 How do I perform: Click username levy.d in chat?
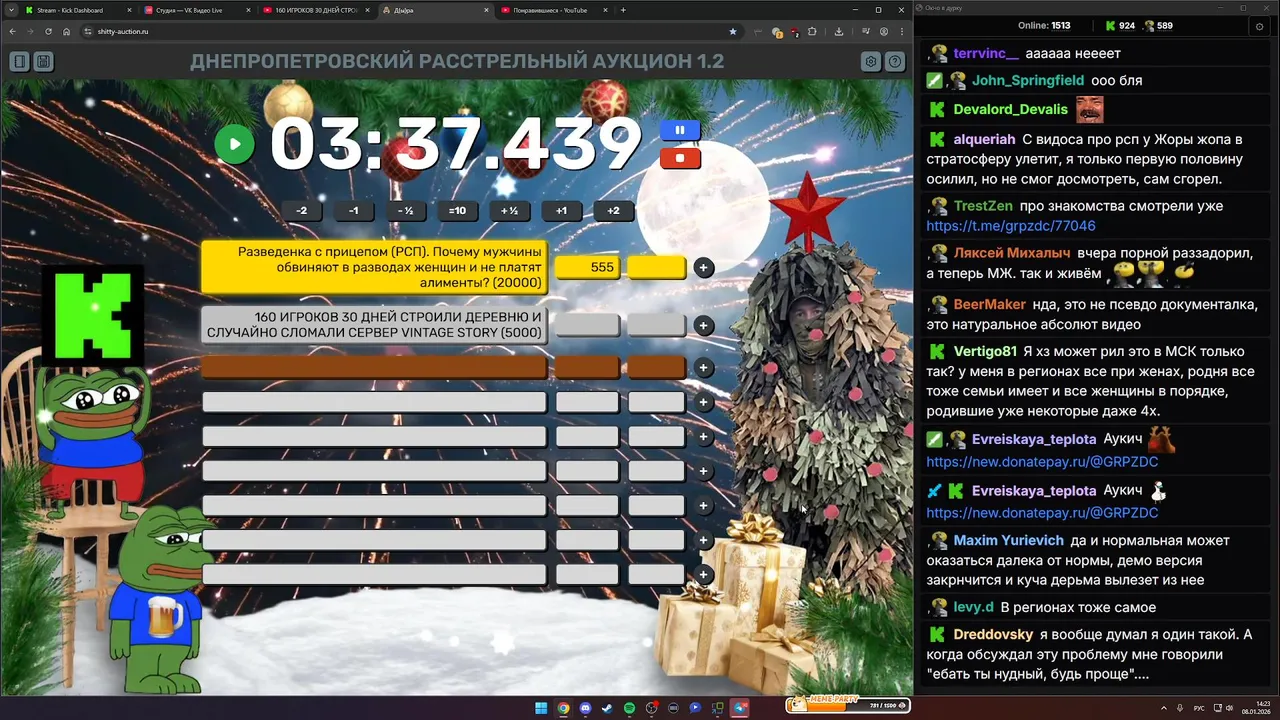974,607
